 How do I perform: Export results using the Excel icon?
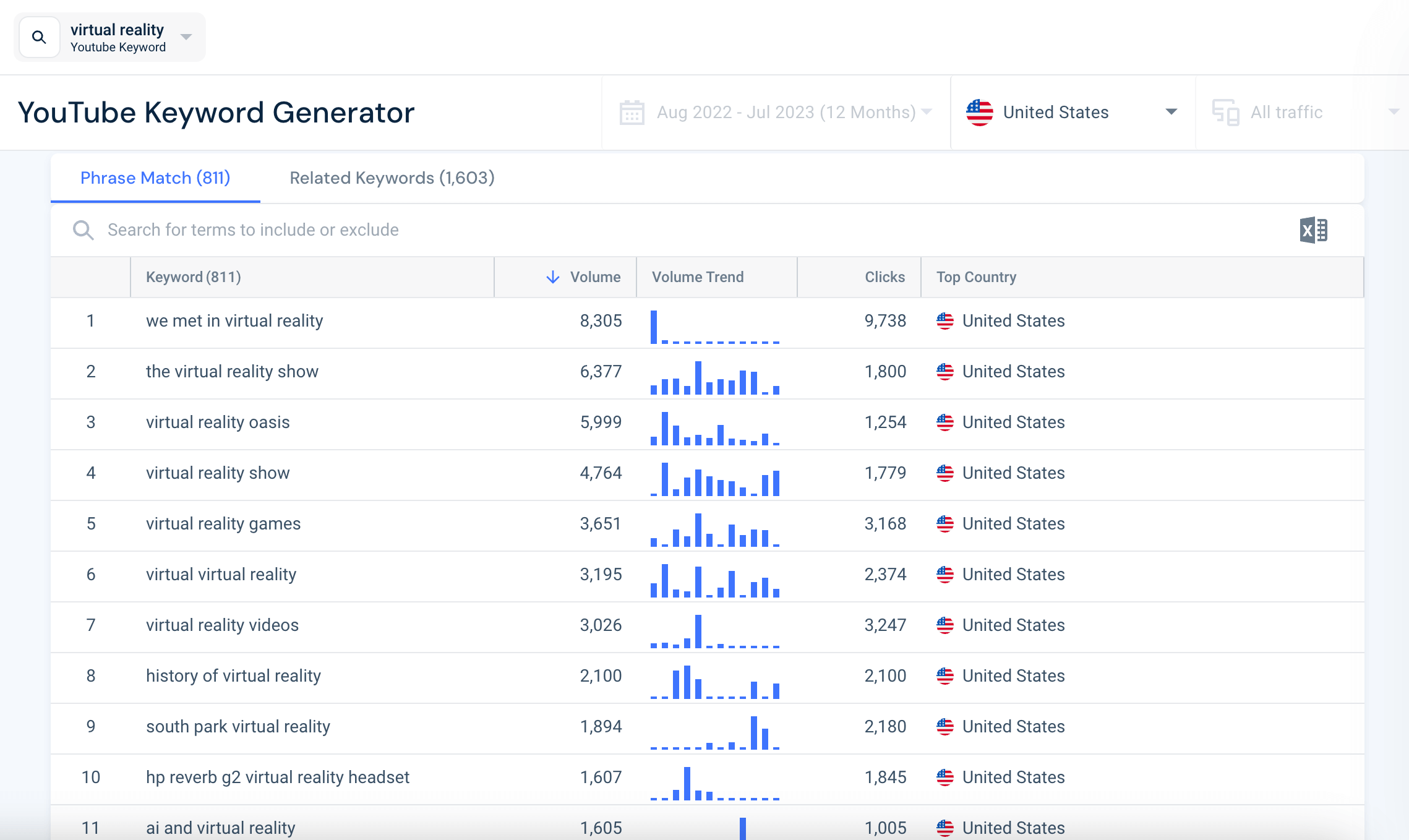coord(1315,230)
